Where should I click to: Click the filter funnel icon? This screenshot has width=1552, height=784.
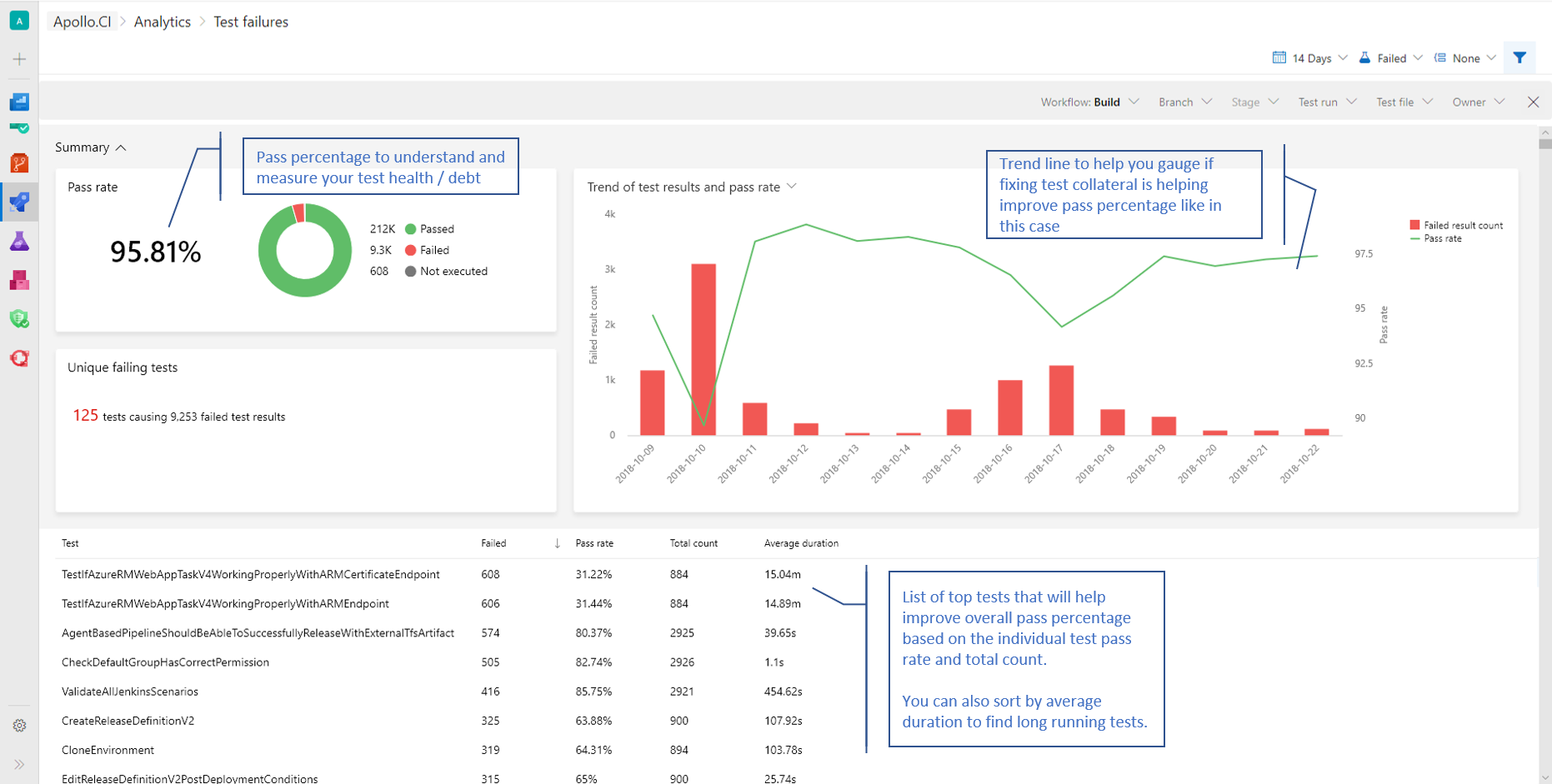pyautogui.click(x=1519, y=57)
